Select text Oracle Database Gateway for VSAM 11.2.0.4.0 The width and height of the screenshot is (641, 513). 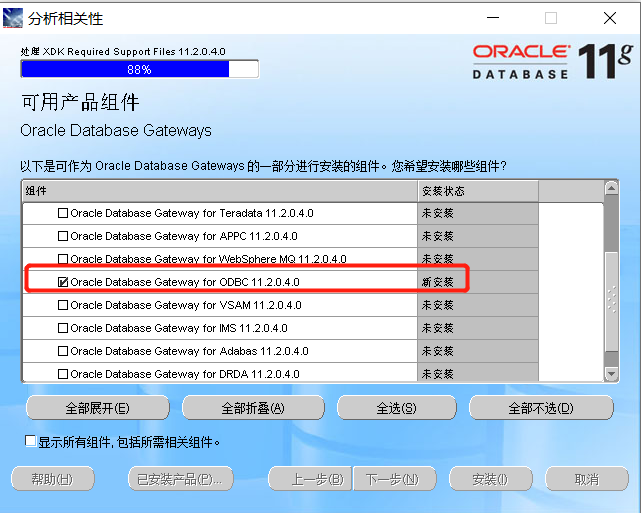point(186,305)
